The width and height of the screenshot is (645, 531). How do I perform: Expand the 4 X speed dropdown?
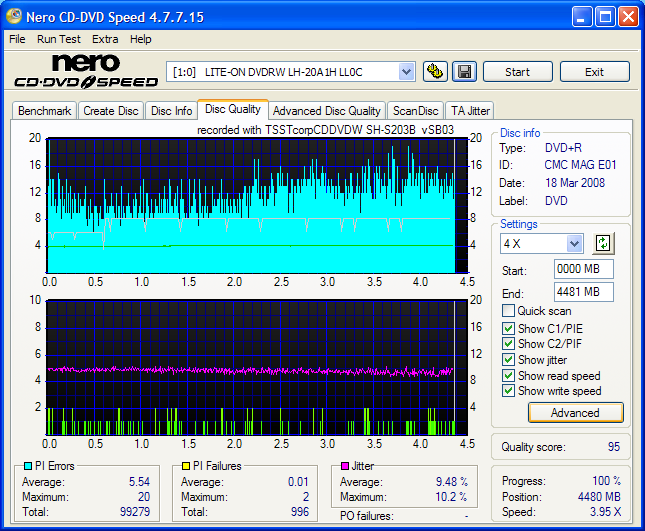[574, 244]
